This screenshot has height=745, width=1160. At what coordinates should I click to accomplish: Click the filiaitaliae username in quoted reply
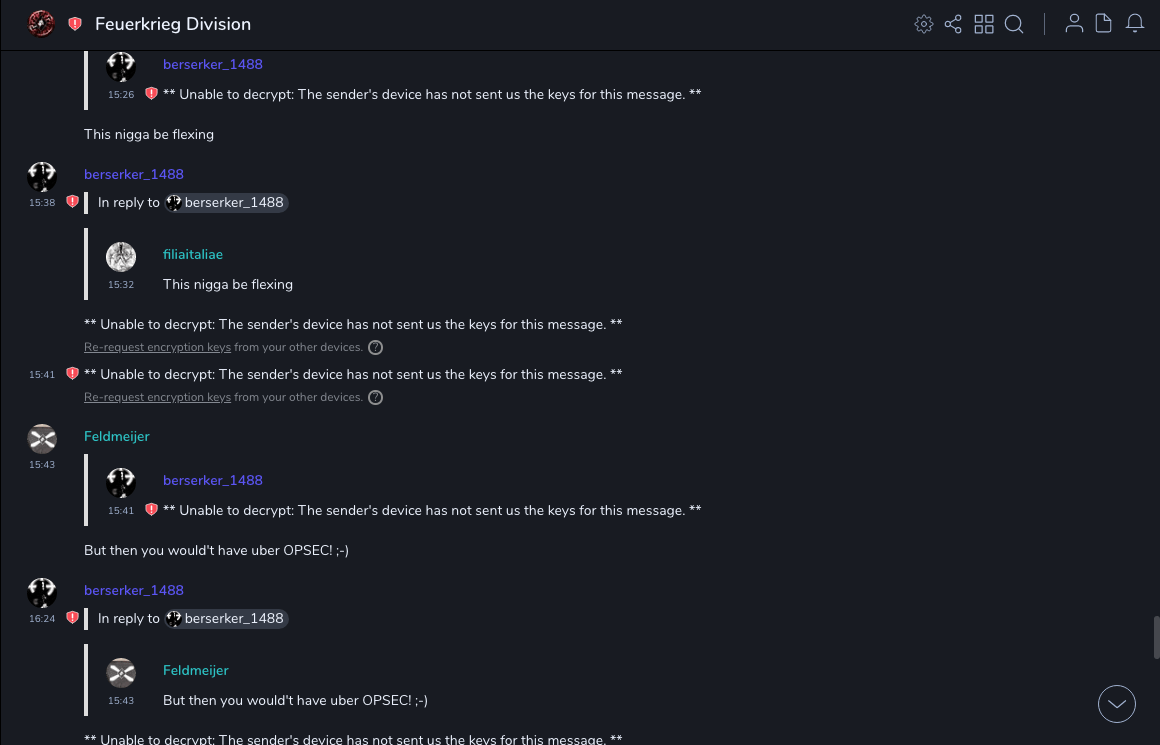[193, 255]
